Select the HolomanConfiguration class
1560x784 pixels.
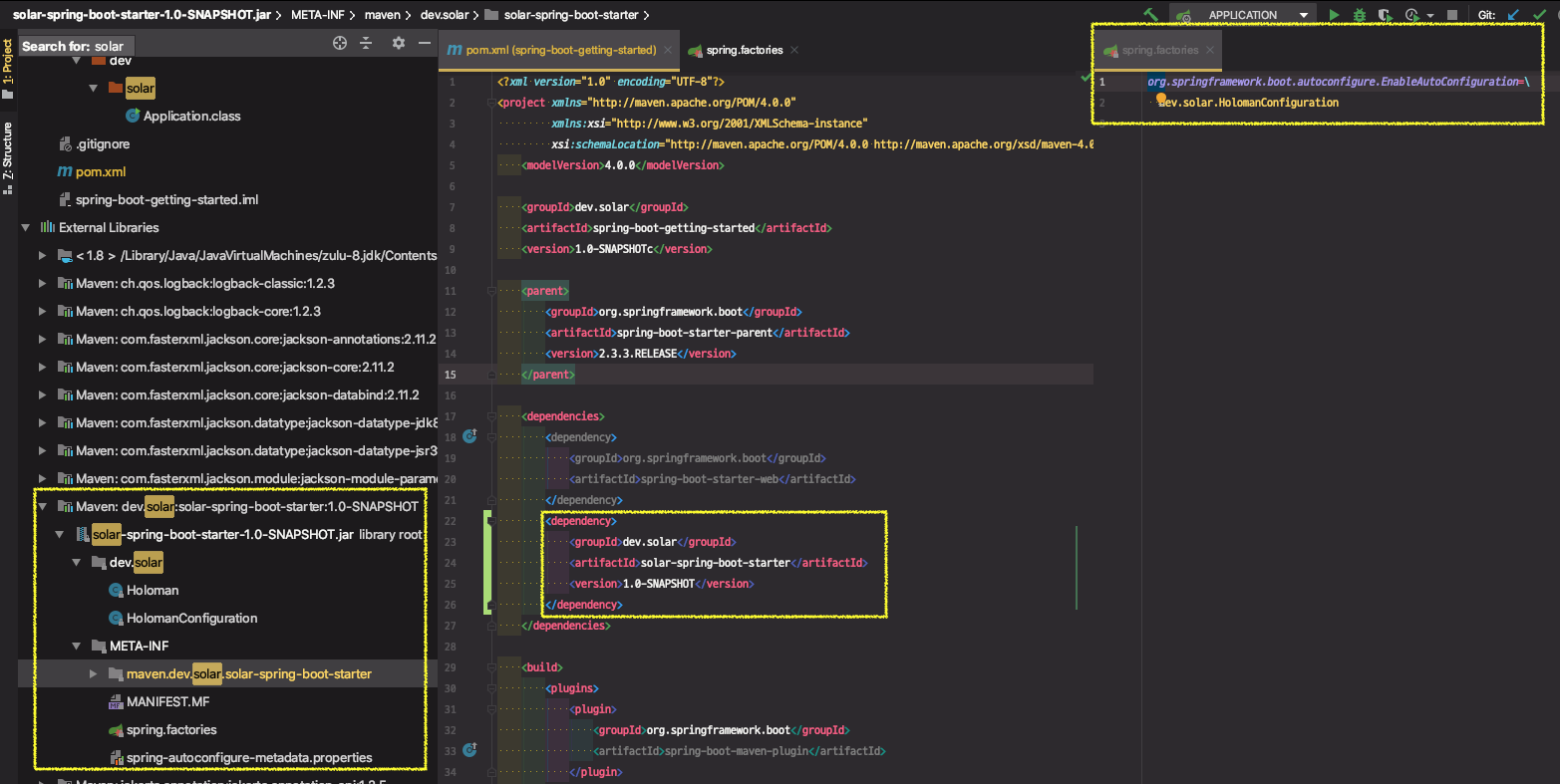pyautogui.click(x=191, y=618)
